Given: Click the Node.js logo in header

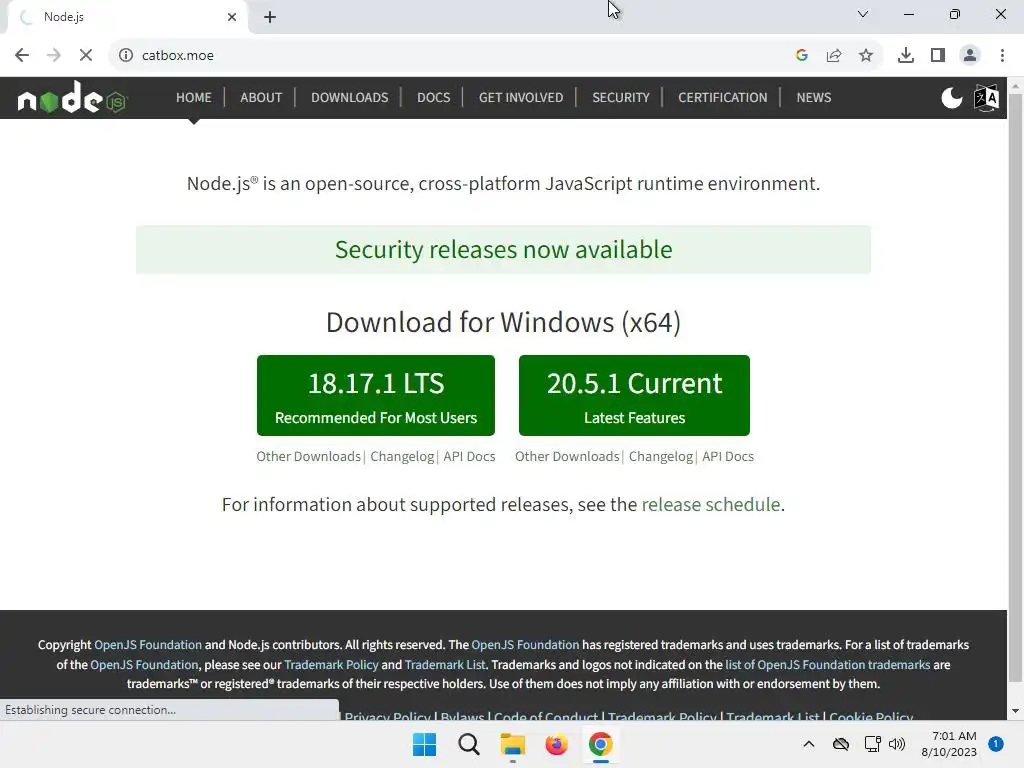Looking at the screenshot, I should tap(72, 98).
